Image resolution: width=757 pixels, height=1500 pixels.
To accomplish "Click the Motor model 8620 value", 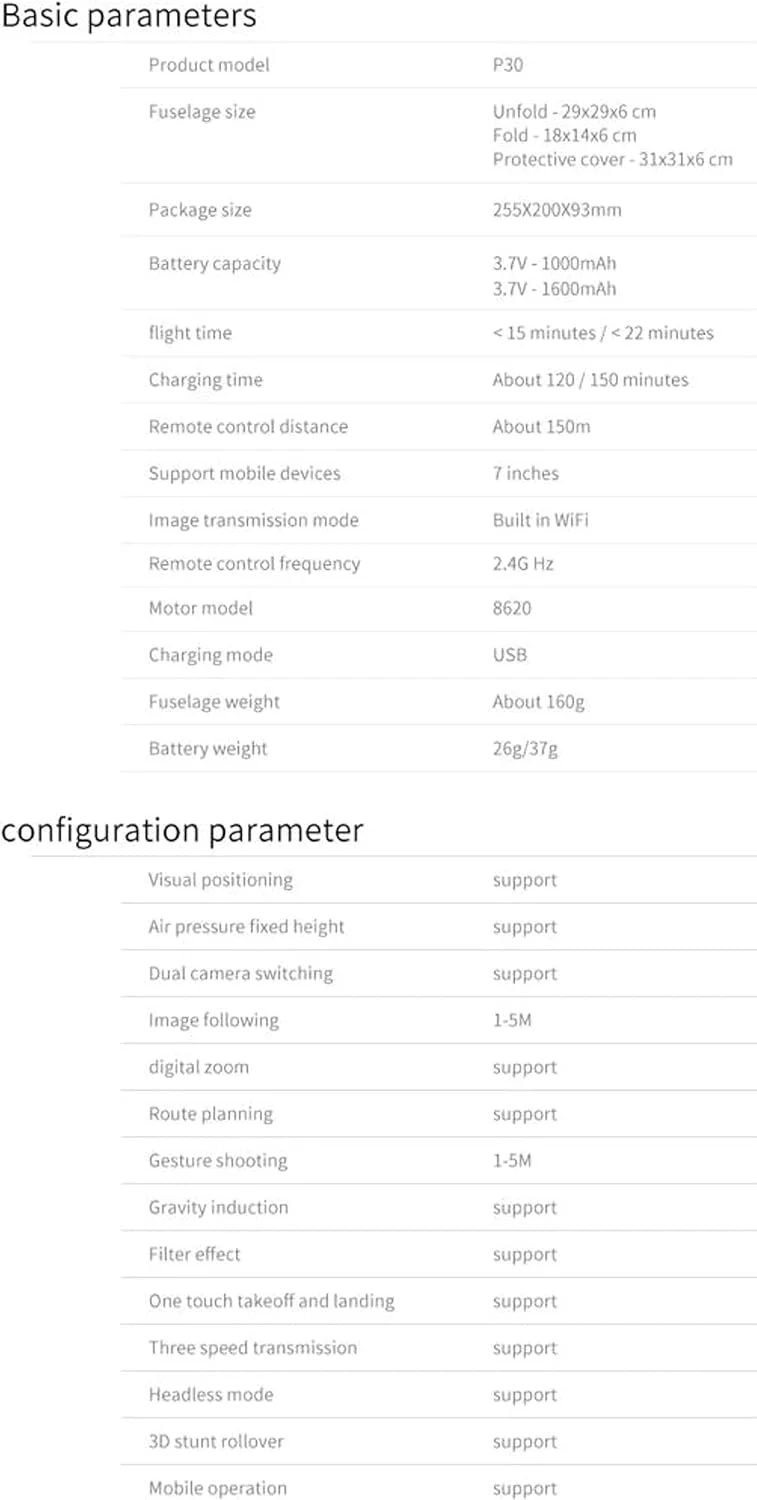I will (x=512, y=608).
